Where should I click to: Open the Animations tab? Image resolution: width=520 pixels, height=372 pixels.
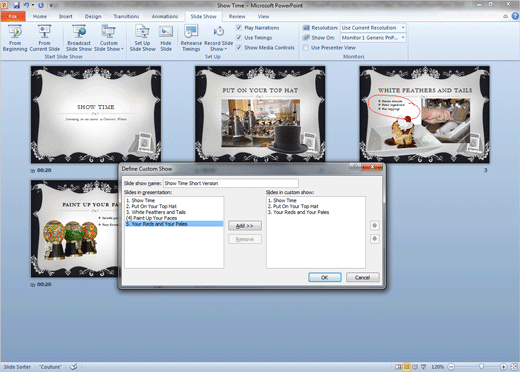[x=165, y=16]
